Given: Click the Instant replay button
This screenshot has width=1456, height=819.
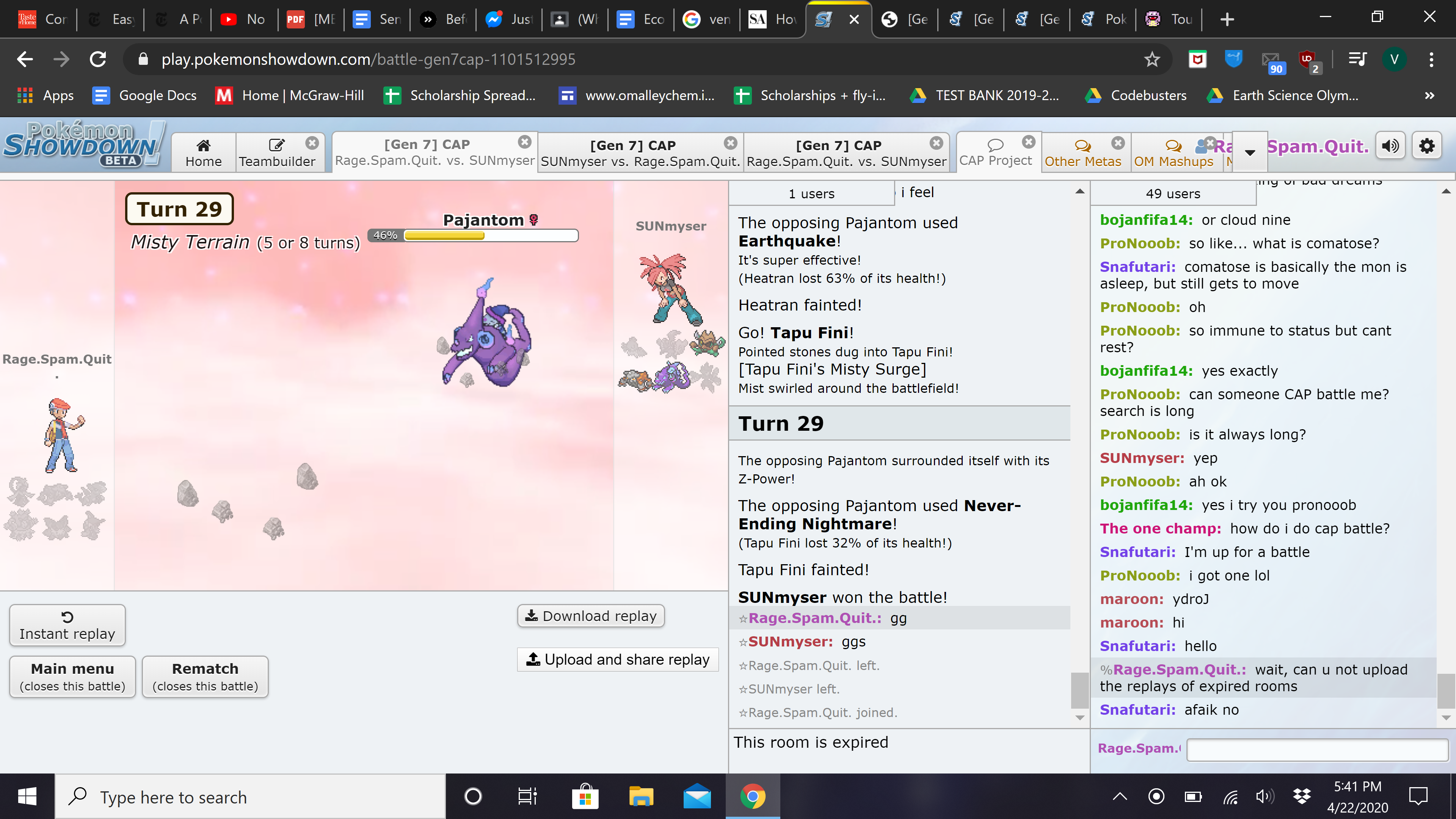Looking at the screenshot, I should click(67, 625).
